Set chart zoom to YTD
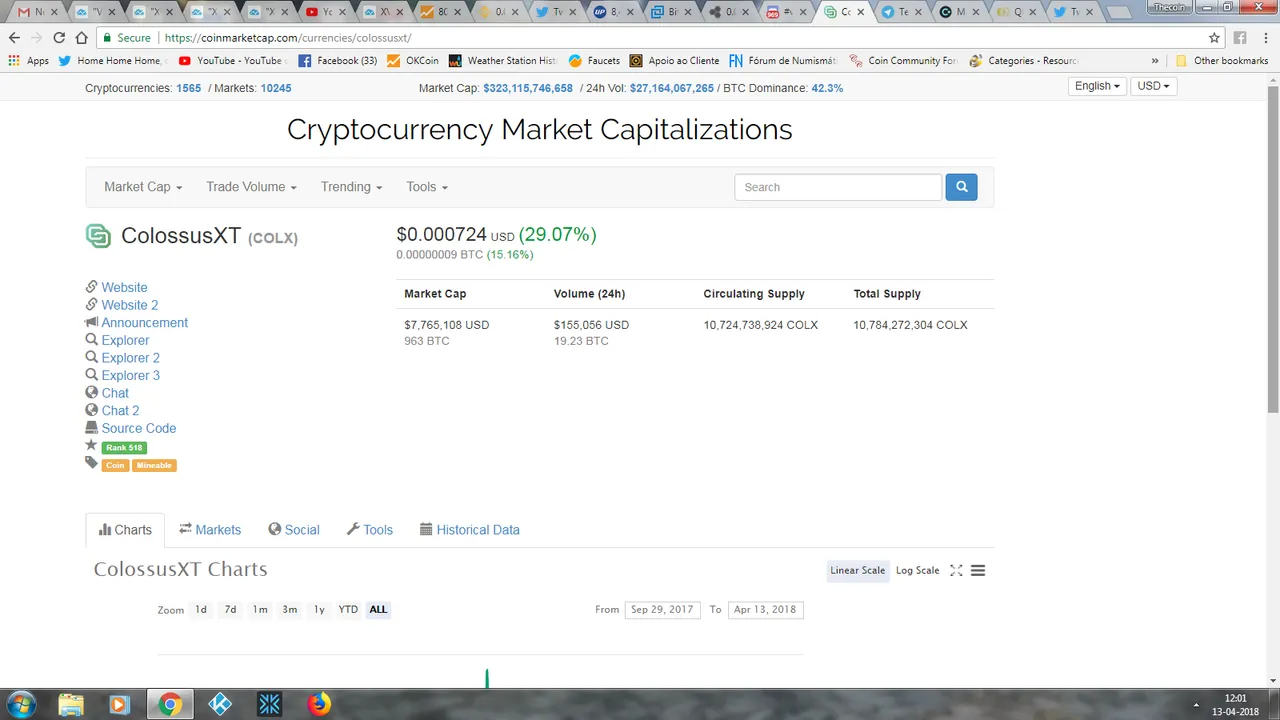The width and height of the screenshot is (1280, 720). (348, 609)
